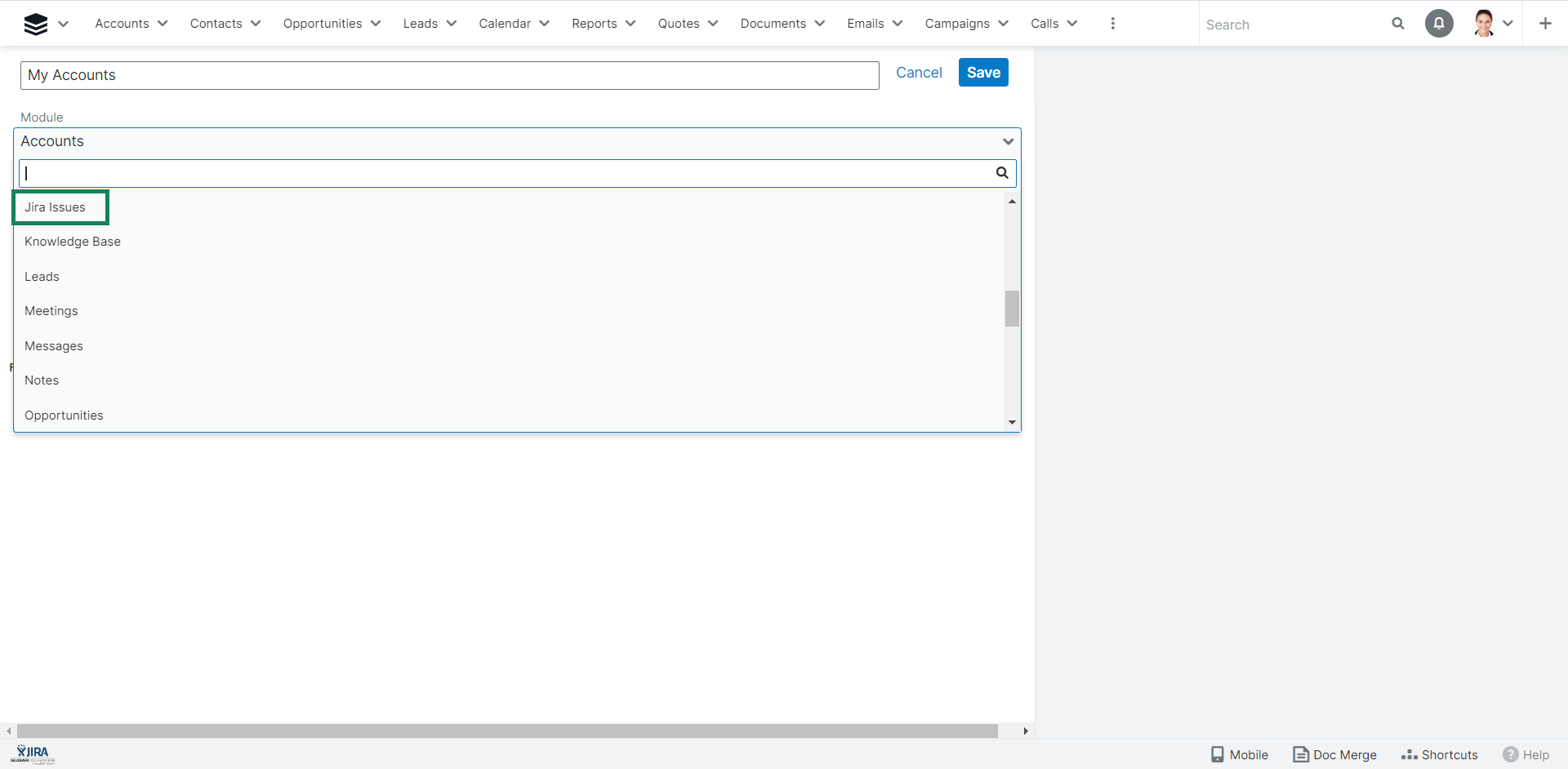
Task: Click the module list vertical scrollbar thumb
Action: 1012,309
